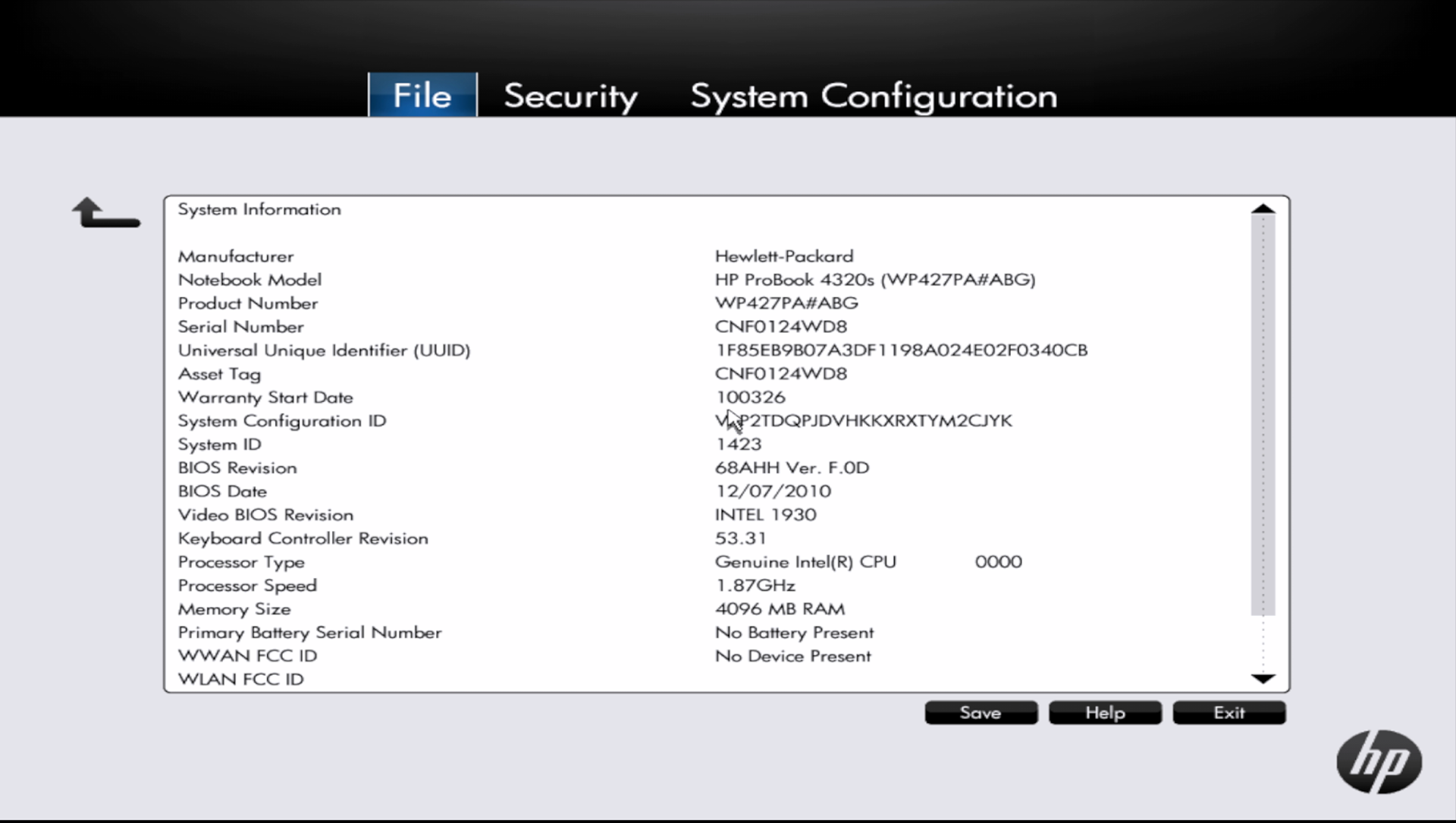This screenshot has height=823, width=1456.
Task: Select the Notebook Model label
Action: point(249,280)
